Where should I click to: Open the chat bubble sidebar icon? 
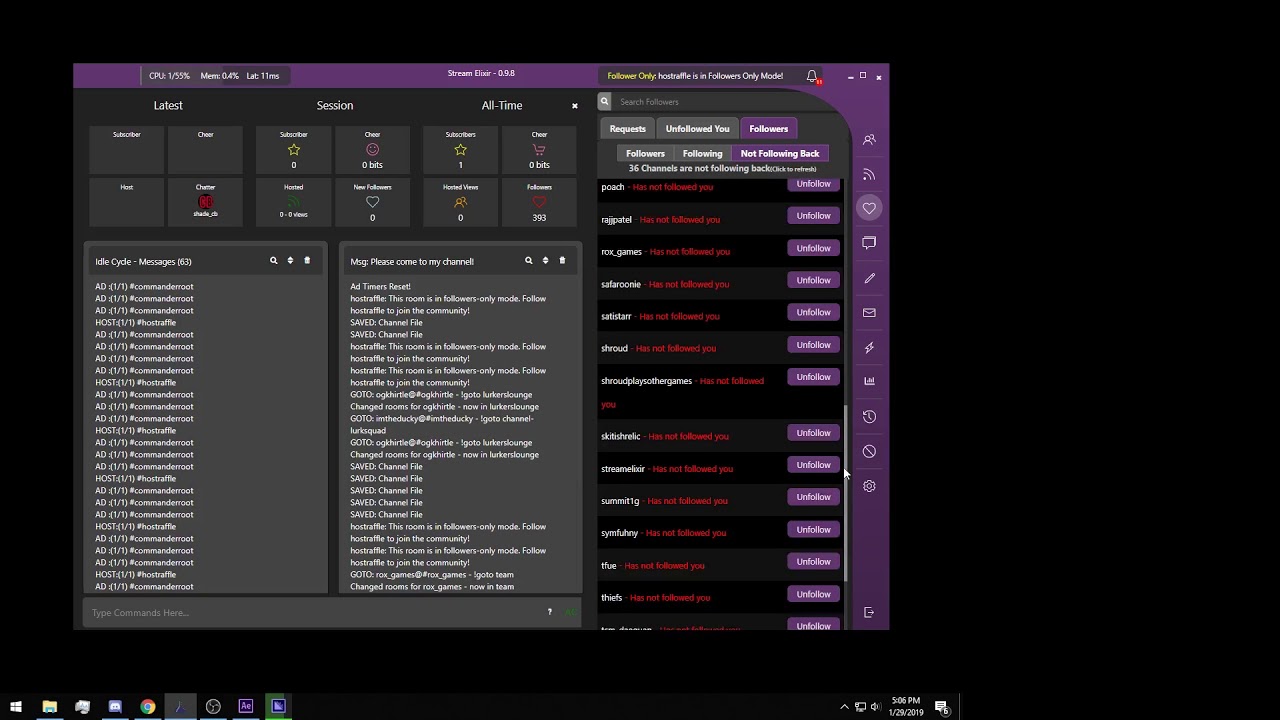point(869,243)
